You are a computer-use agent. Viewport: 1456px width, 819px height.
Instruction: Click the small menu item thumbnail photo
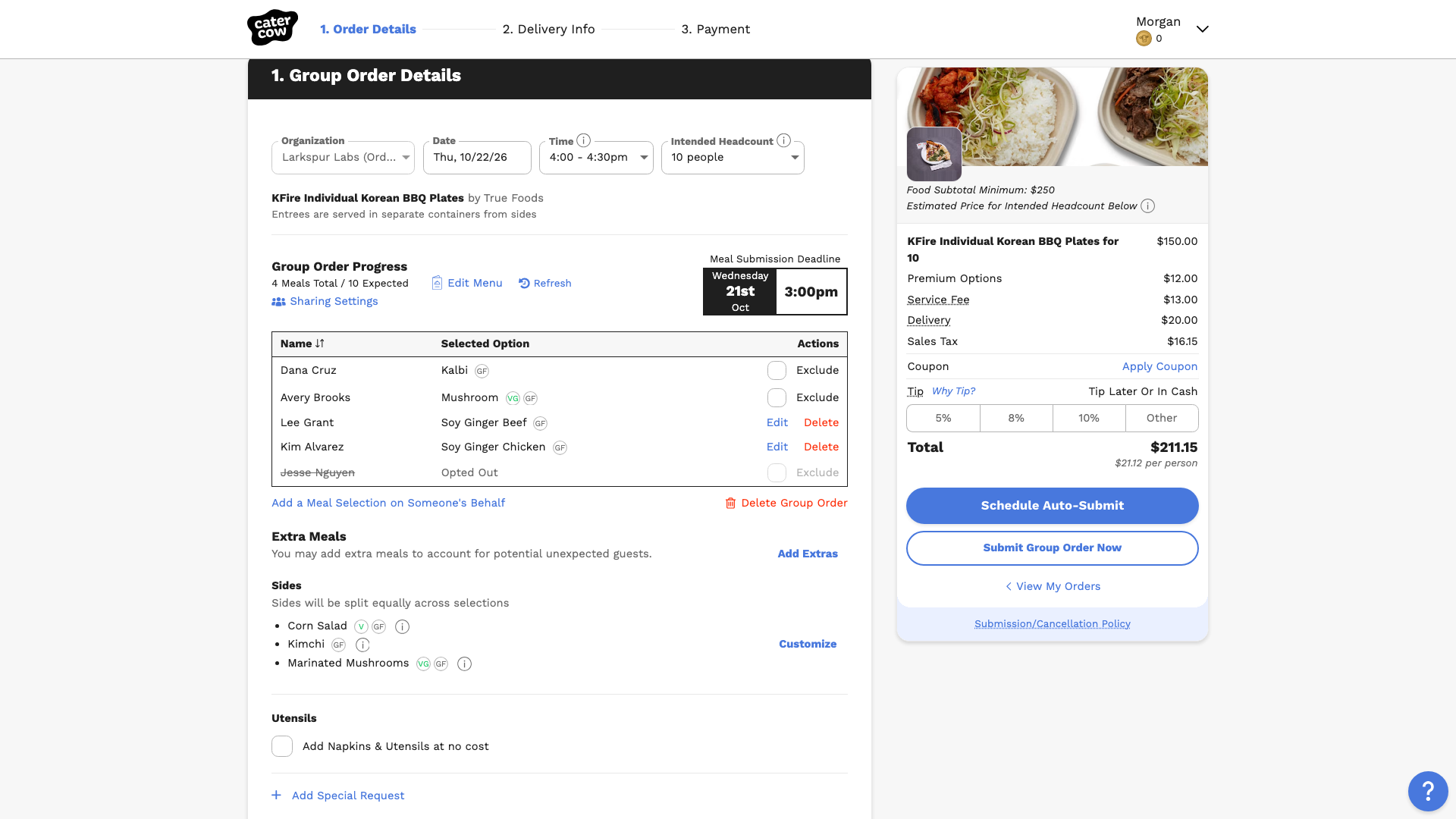(x=934, y=155)
